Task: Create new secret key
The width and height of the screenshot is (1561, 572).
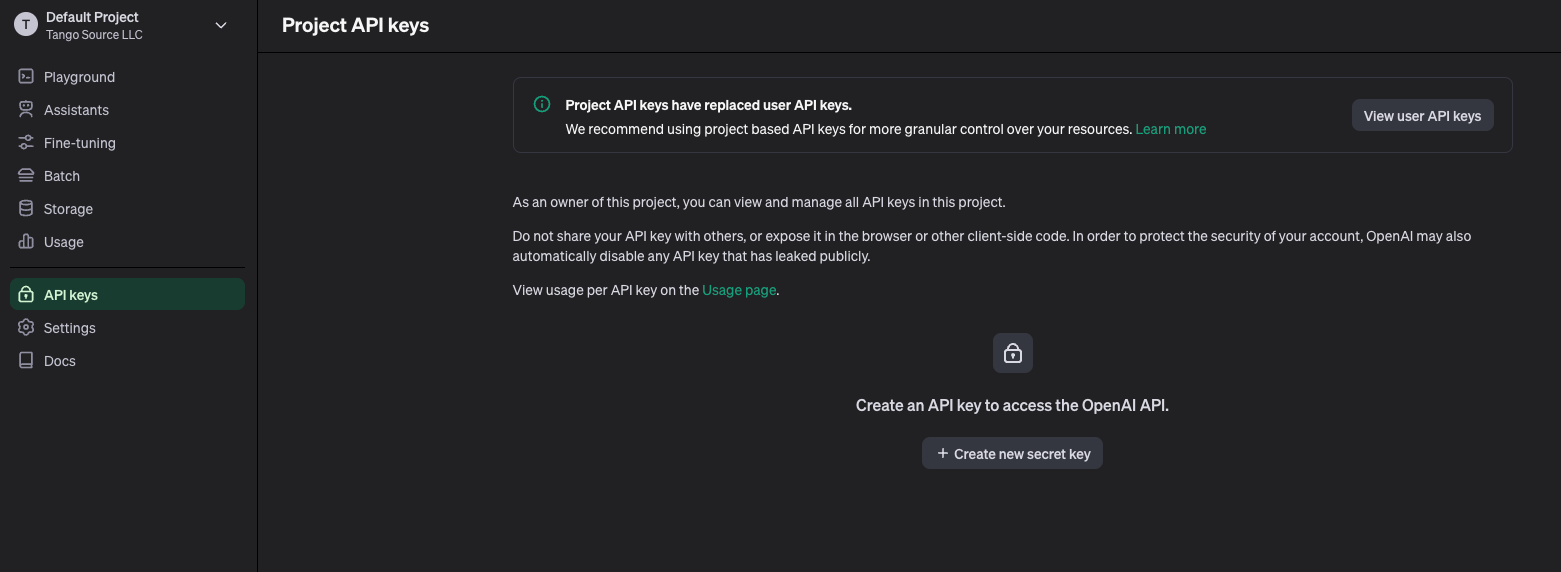Action: coord(1013,453)
